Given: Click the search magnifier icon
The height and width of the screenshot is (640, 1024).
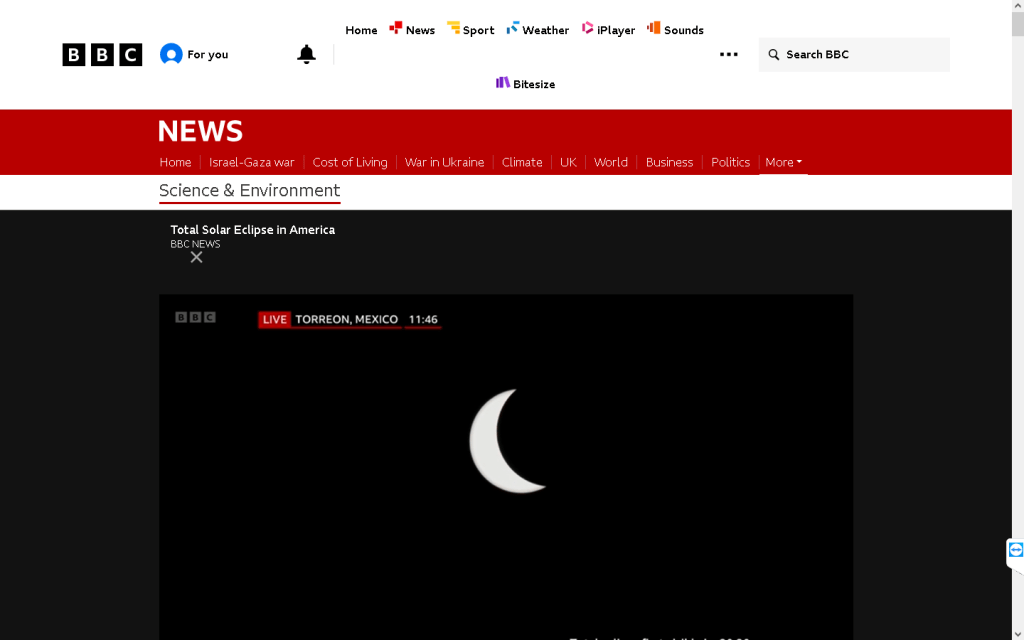Looking at the screenshot, I should [774, 55].
